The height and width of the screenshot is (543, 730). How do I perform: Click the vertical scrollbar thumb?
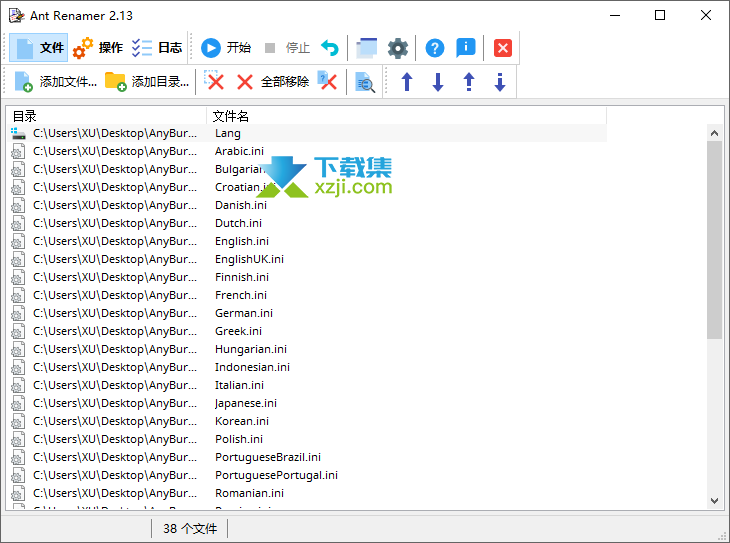pos(714,240)
